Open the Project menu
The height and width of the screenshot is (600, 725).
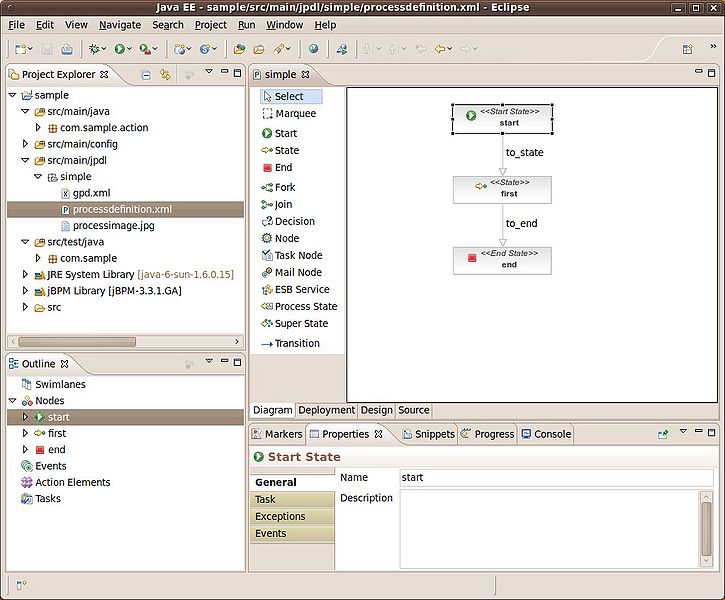210,25
